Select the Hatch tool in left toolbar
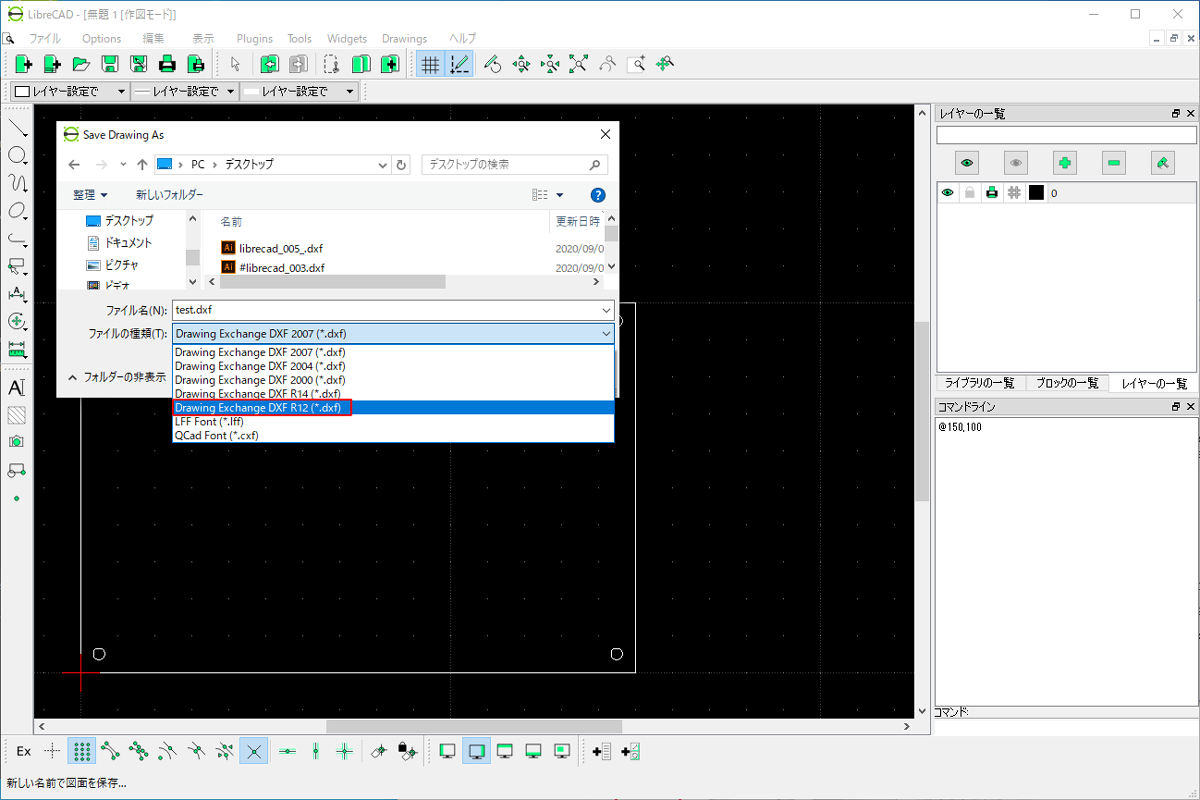The image size is (1200, 800). [x=17, y=414]
